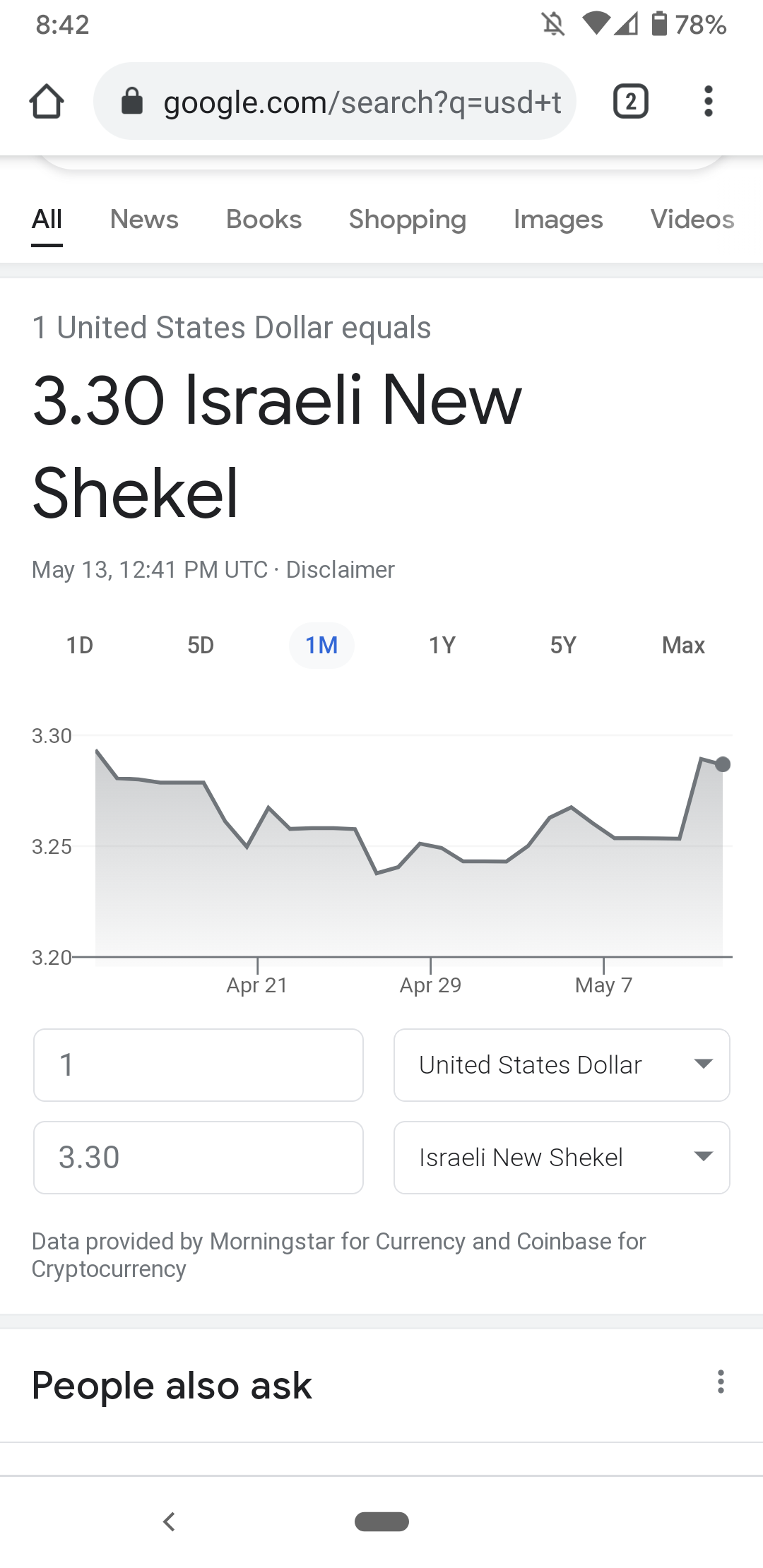Open Chrome's three-dot overflow menu
Image resolution: width=763 pixels, height=1568 pixels.
point(708,102)
